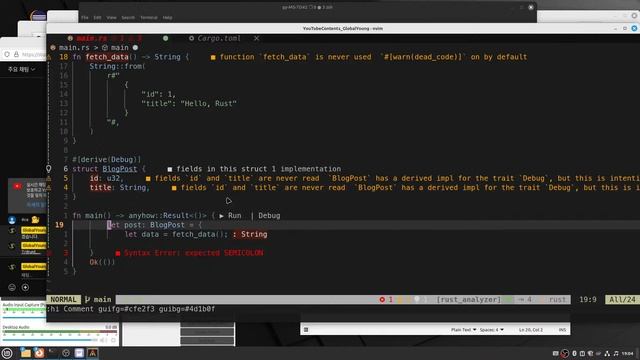The height and width of the screenshot is (360, 640).
Task: Open Search menu in the terminal window
Action: tap(128, 18)
